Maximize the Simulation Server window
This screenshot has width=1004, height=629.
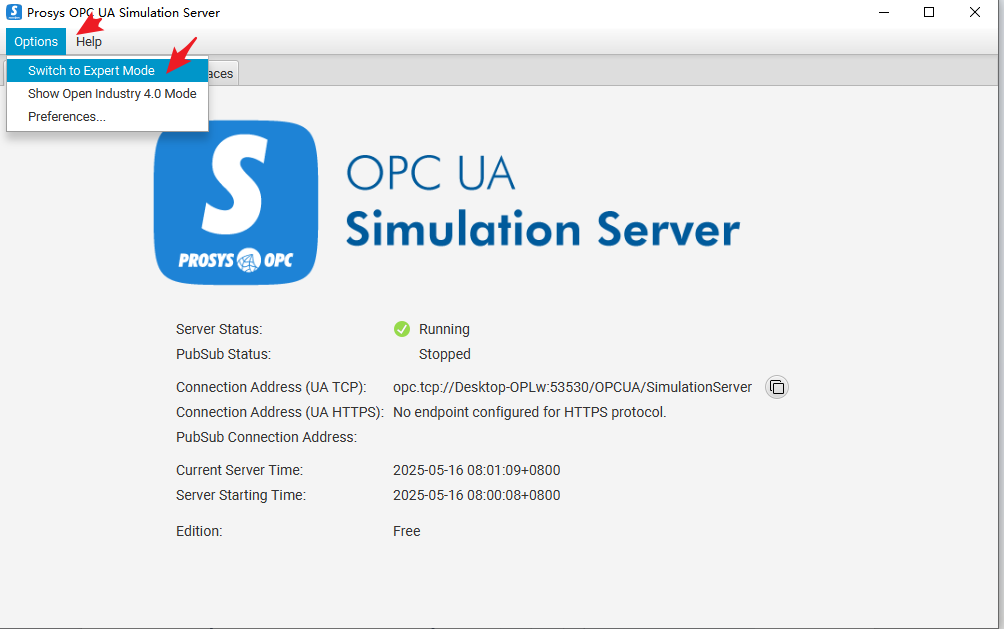(x=929, y=12)
